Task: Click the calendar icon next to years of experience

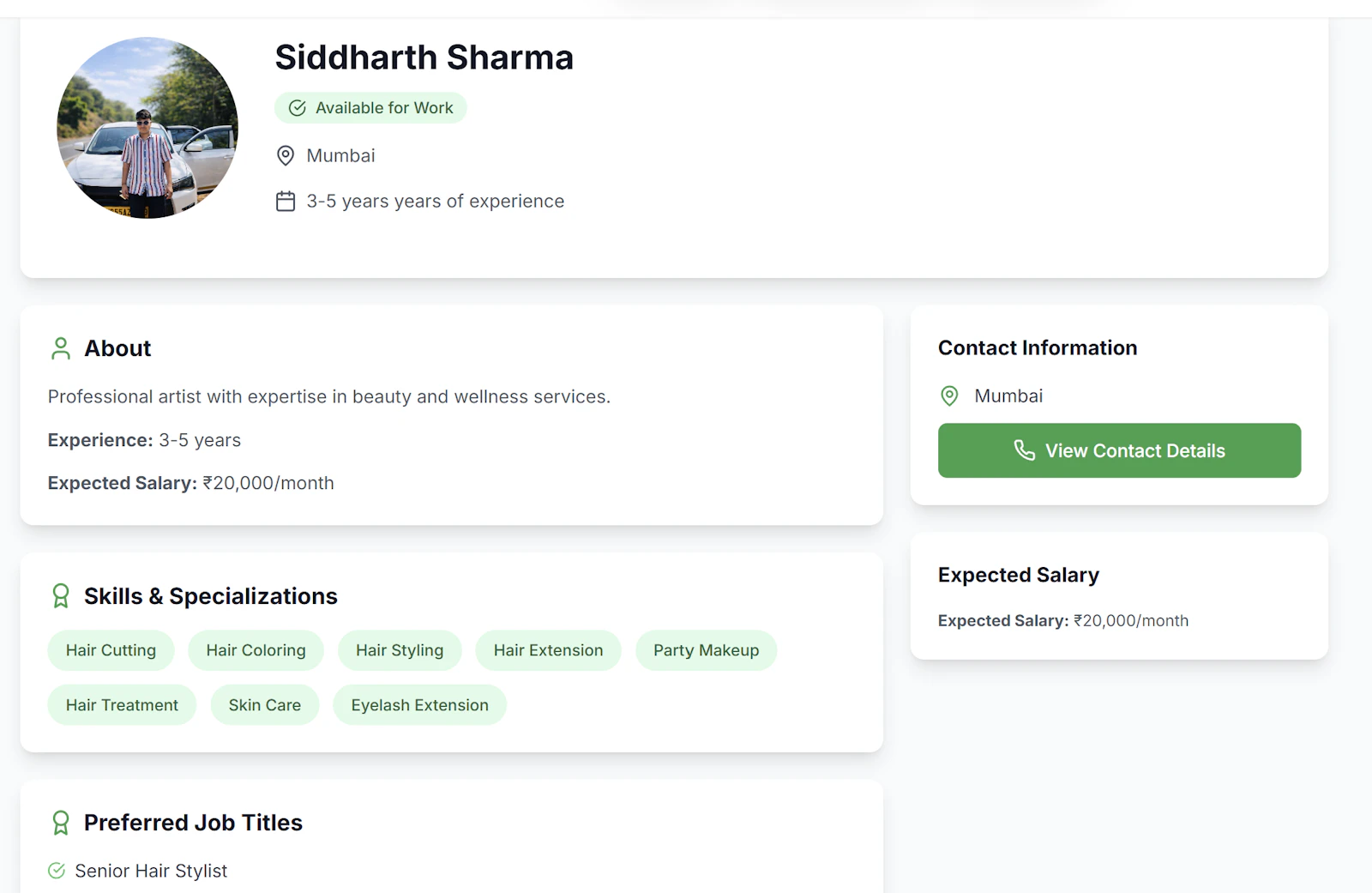Action: [x=286, y=201]
